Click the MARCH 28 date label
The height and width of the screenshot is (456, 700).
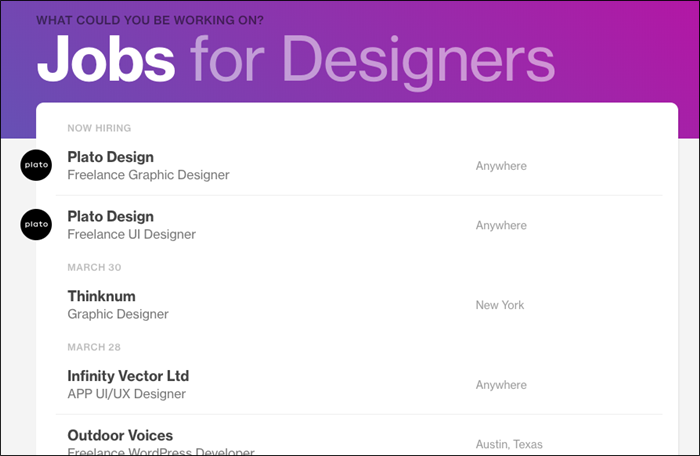point(94,347)
